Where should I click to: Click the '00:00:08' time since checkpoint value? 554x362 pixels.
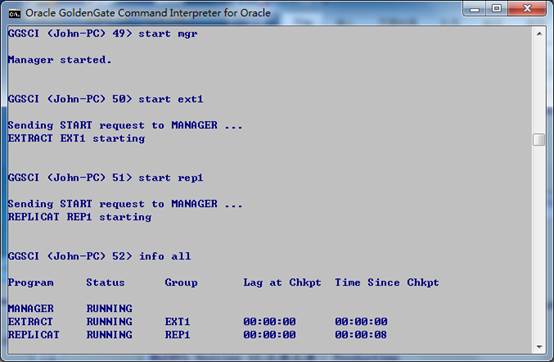(361, 334)
